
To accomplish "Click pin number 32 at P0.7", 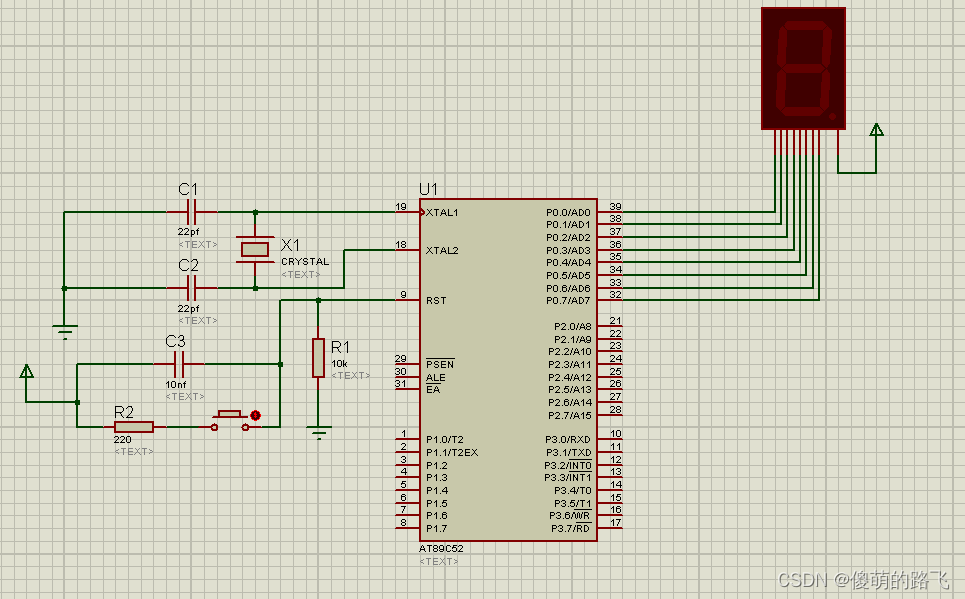I will click(615, 295).
